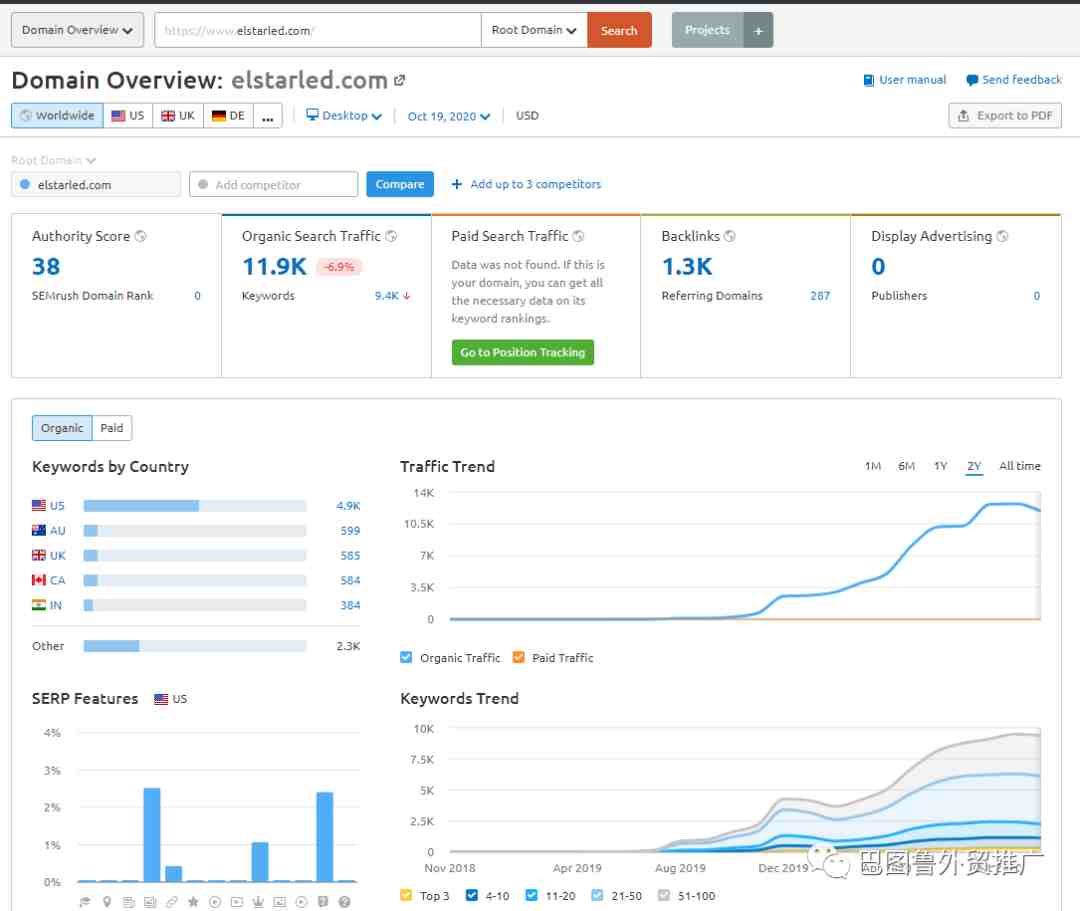Switch to Paid view toggle
Screen dimensions: 1080x911
click(112, 428)
